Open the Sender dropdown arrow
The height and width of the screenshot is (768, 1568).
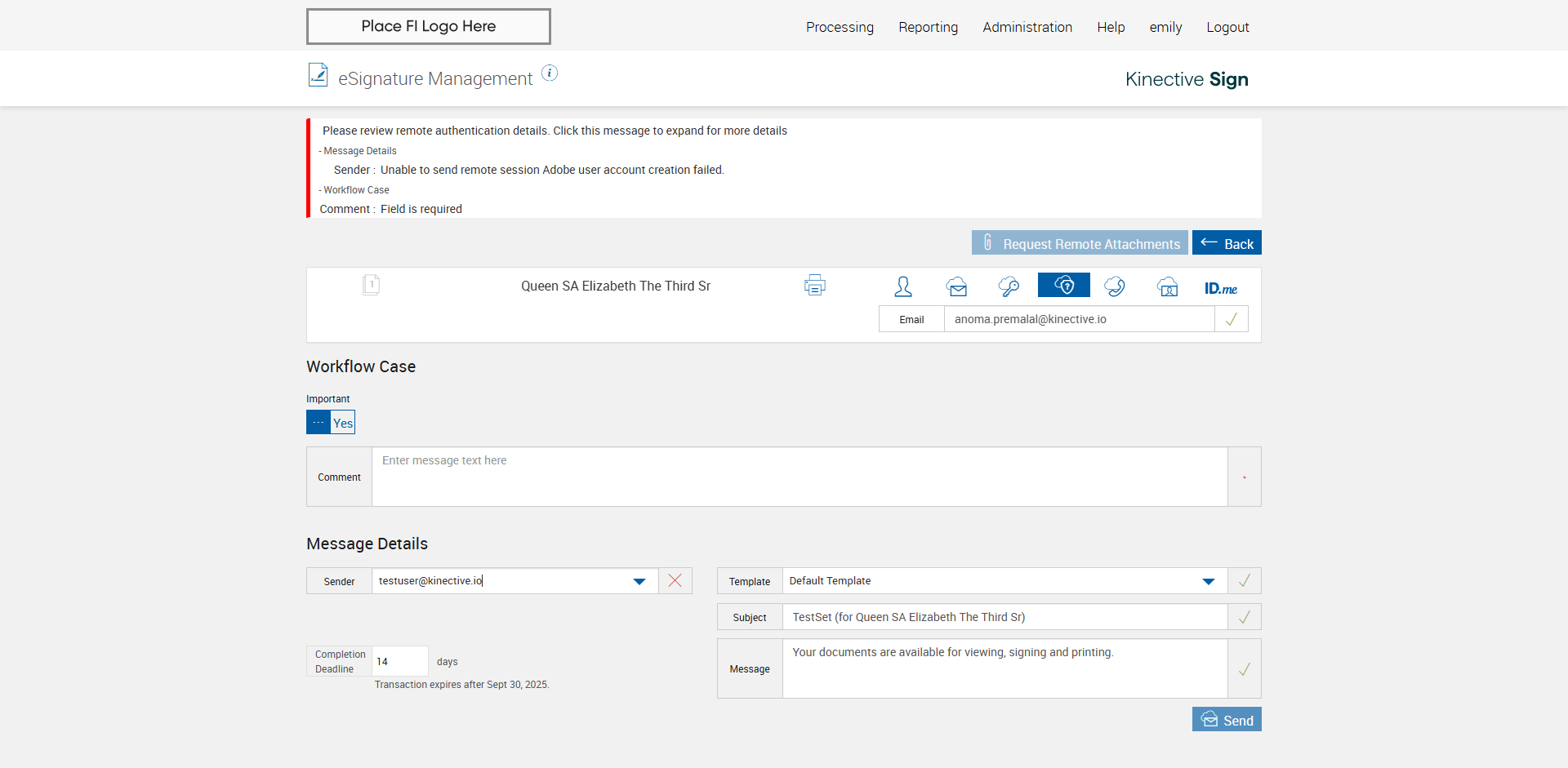pos(639,581)
